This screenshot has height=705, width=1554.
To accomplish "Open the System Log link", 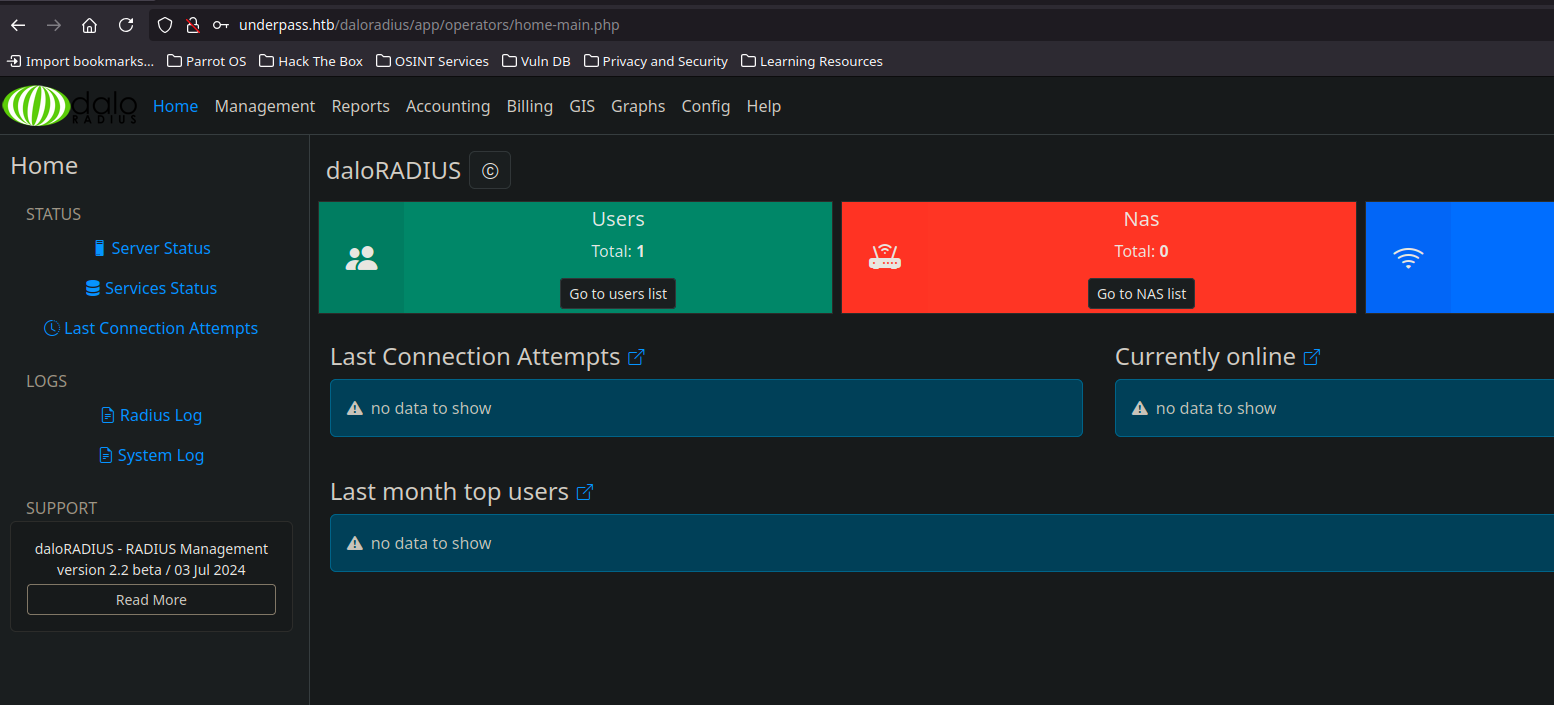I will pos(161,455).
